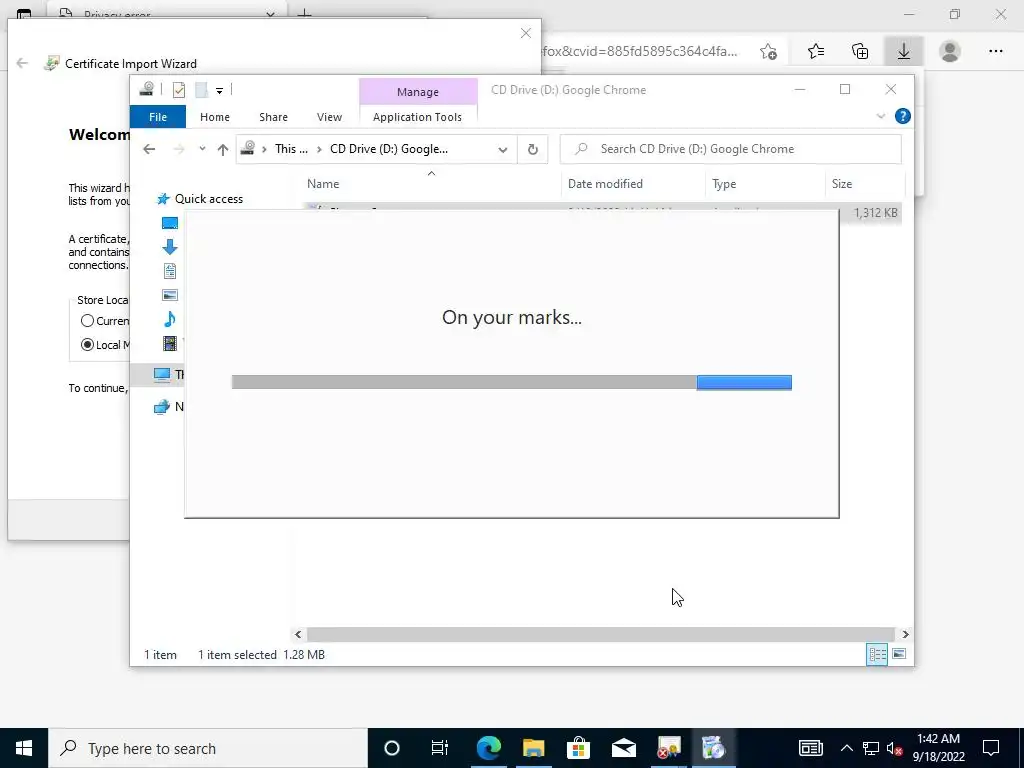Open the Windows Start menu
This screenshot has height=768, width=1024.
tap(24, 748)
